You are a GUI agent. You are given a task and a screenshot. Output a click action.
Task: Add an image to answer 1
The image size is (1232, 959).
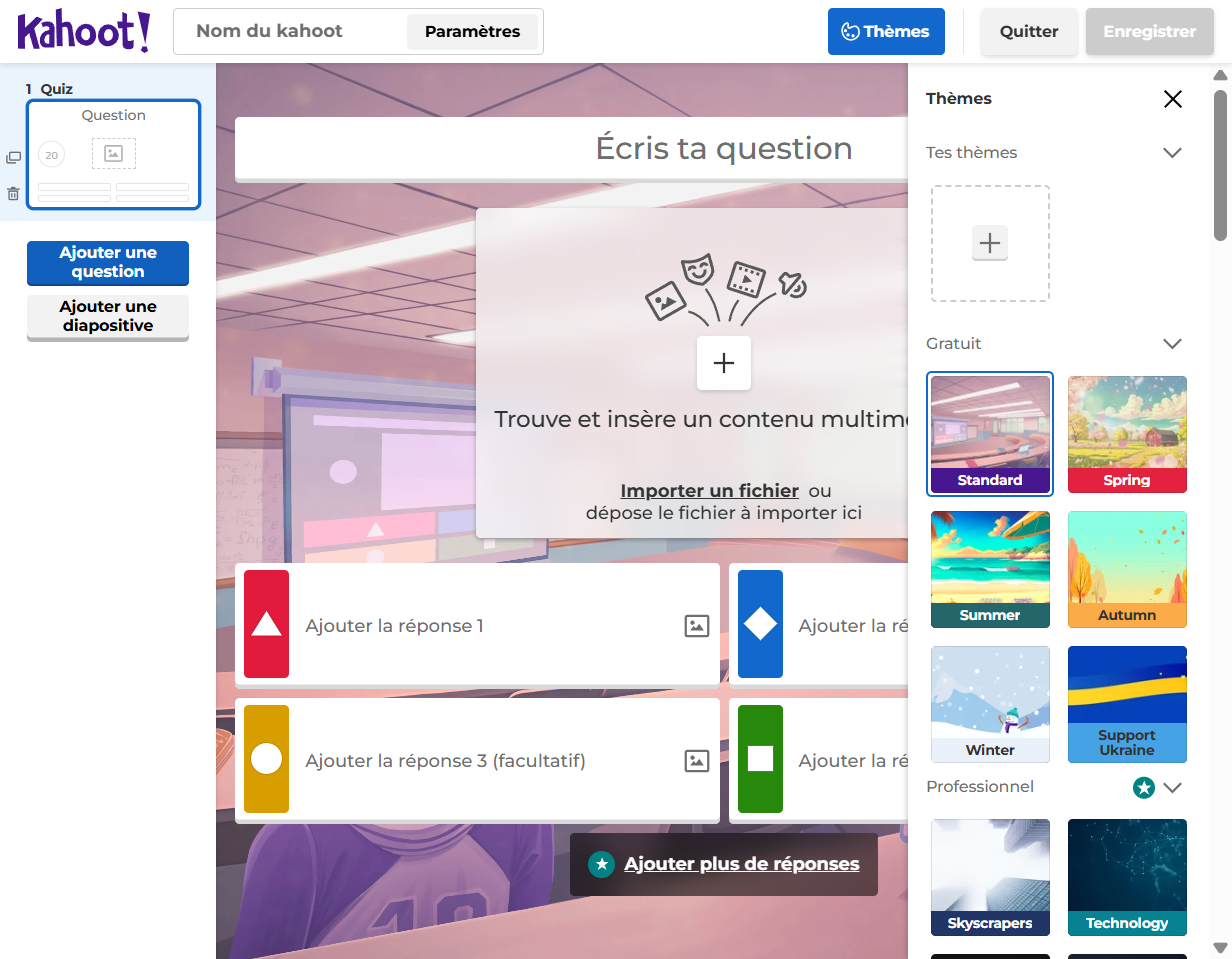(697, 626)
